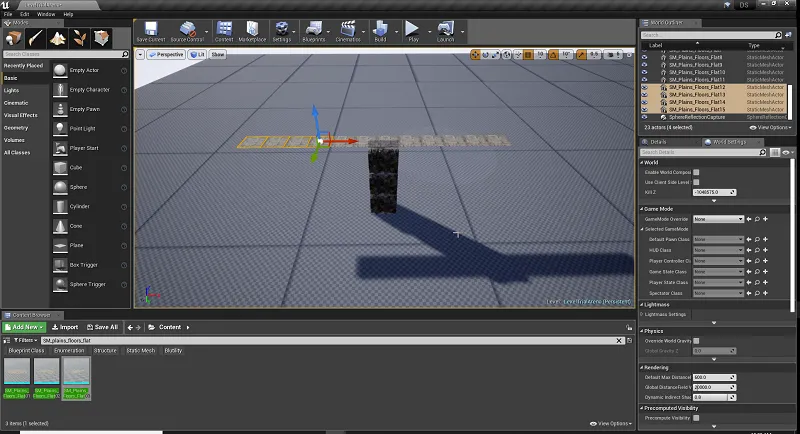Screen dimensions: 800x434
Task: Switch to the World Settings tab
Action: pos(729,142)
